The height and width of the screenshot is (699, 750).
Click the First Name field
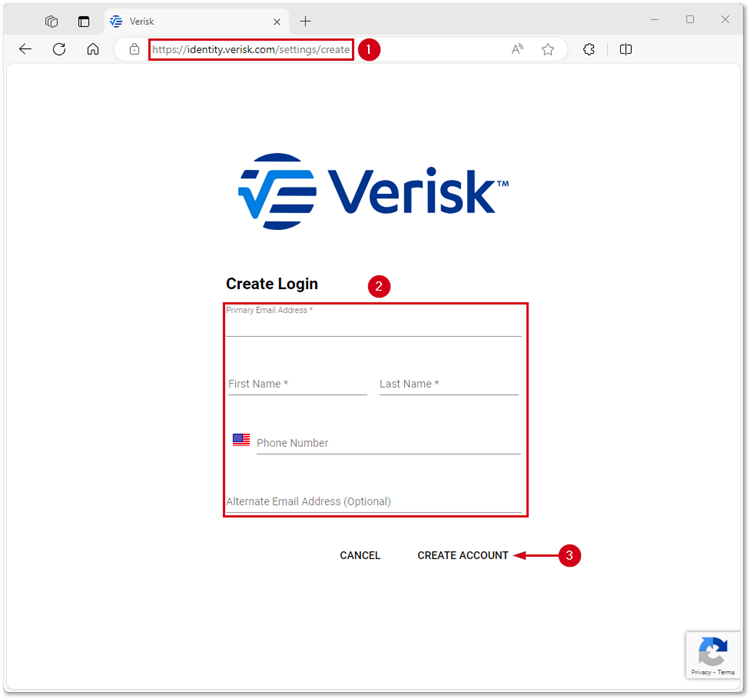coord(298,384)
